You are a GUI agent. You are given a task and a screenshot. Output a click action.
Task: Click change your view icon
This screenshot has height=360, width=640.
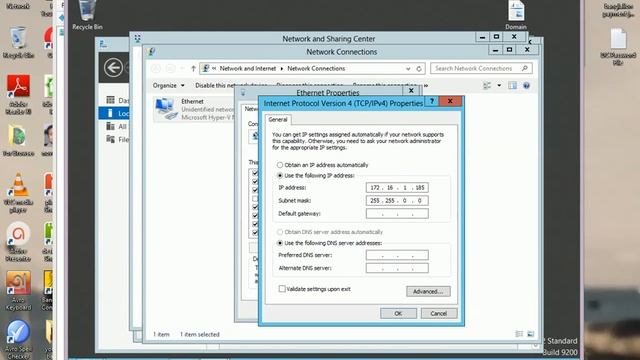[x=487, y=85]
